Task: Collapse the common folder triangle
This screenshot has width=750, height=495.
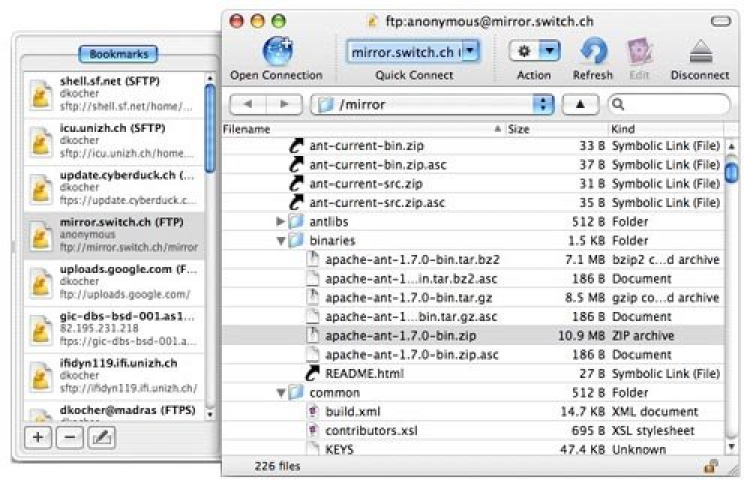Action: [281, 393]
